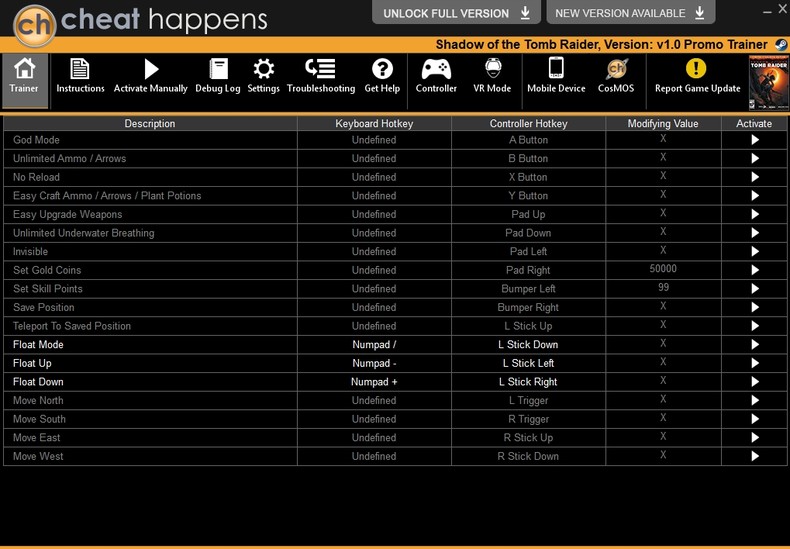
Task: Click Float Down activate arrow
Action: [755, 382]
